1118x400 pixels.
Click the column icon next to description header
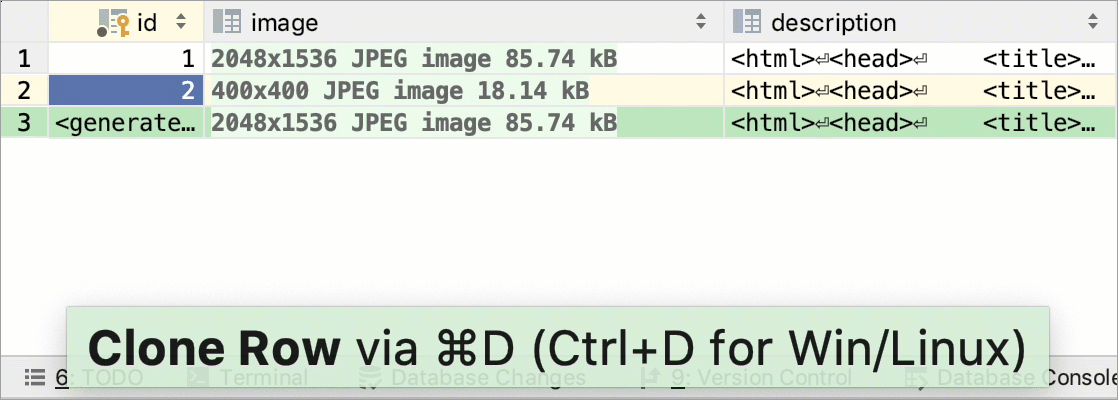(747, 23)
